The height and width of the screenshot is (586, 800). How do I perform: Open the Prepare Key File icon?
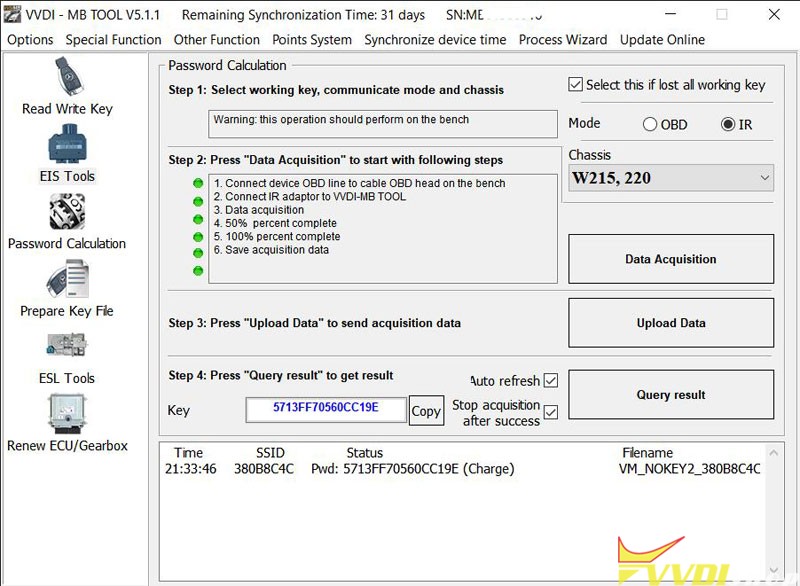click(67, 279)
